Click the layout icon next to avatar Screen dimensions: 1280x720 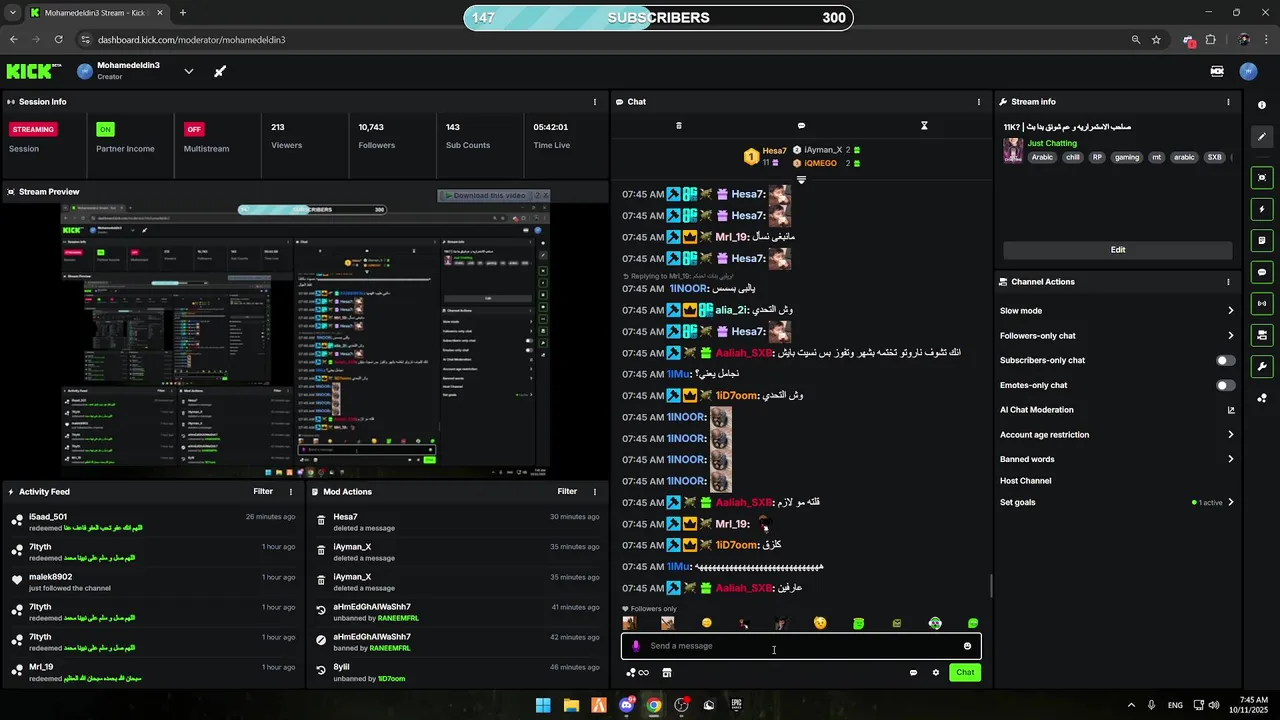(1217, 71)
